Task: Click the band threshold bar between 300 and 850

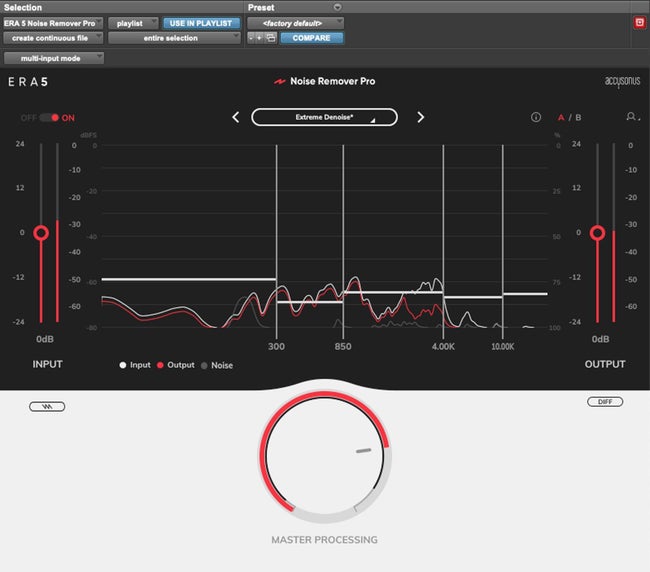Action: 310,302
